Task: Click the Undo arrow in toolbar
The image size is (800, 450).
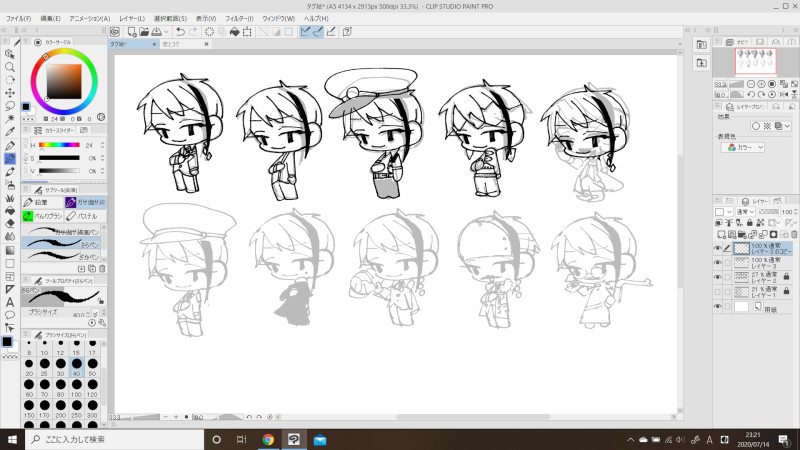Action: [180, 32]
